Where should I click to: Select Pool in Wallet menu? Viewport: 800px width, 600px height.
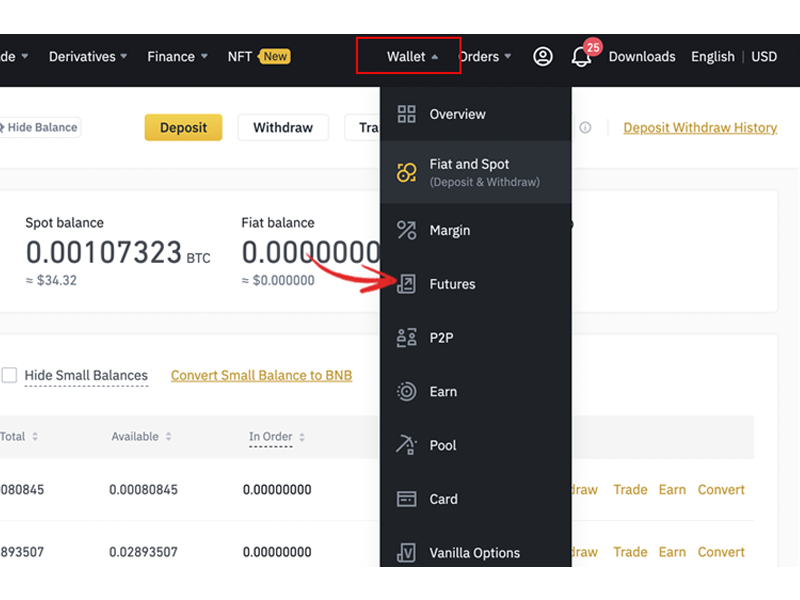tap(476, 445)
